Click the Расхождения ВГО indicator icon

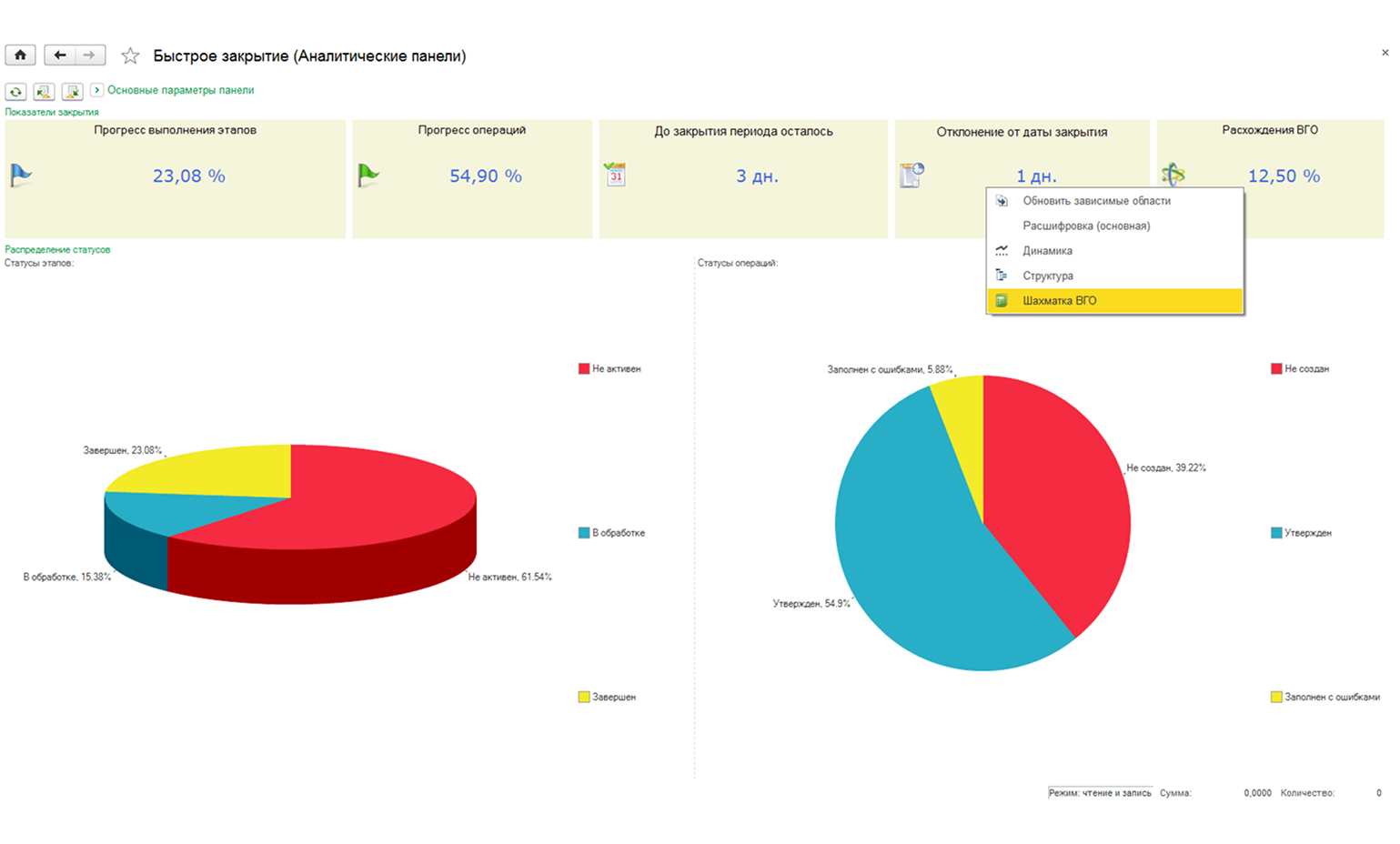[x=1173, y=174]
